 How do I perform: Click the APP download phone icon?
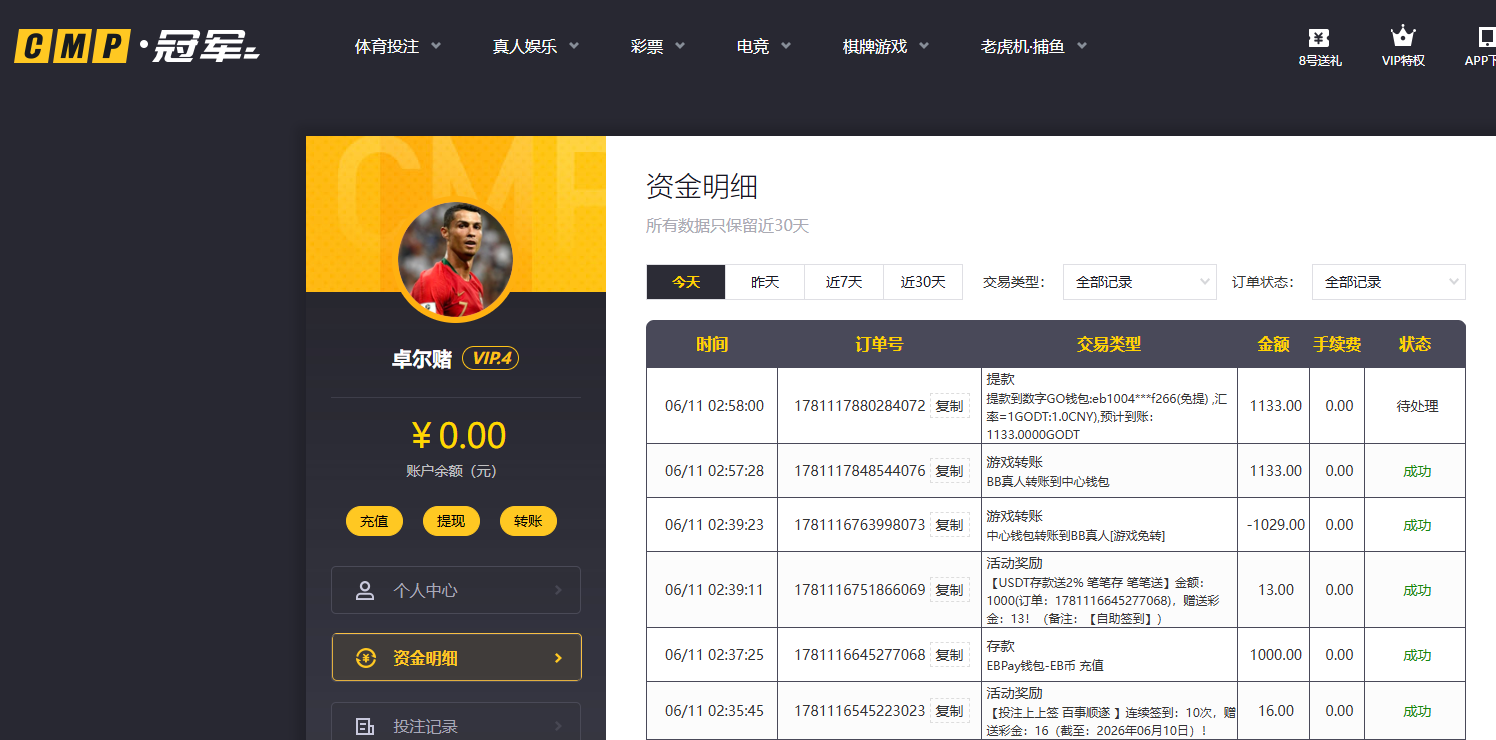1487,37
